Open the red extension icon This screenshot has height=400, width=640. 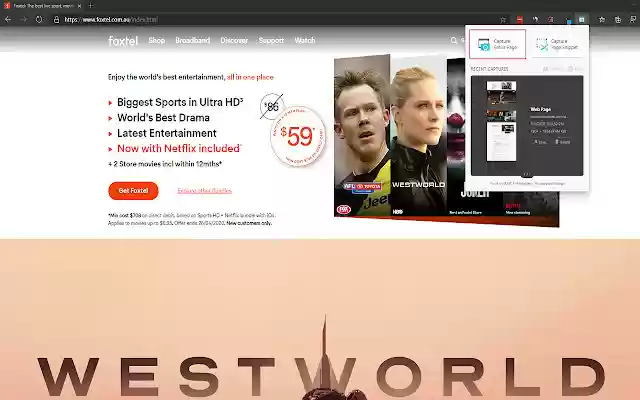point(519,20)
